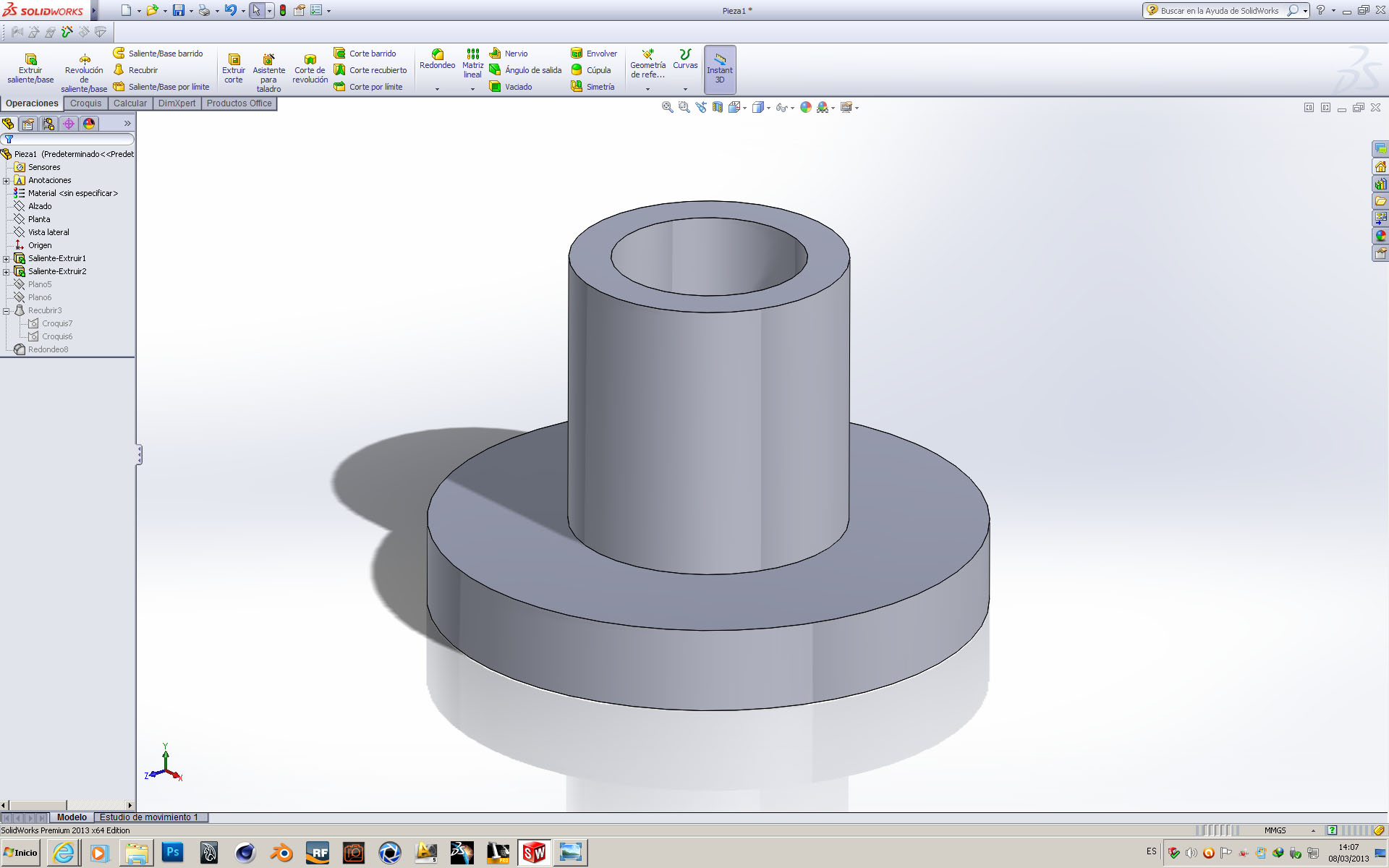The height and width of the screenshot is (868, 1389).
Task: Click search field Buscar en la Ayuda
Action: click(x=1220, y=10)
